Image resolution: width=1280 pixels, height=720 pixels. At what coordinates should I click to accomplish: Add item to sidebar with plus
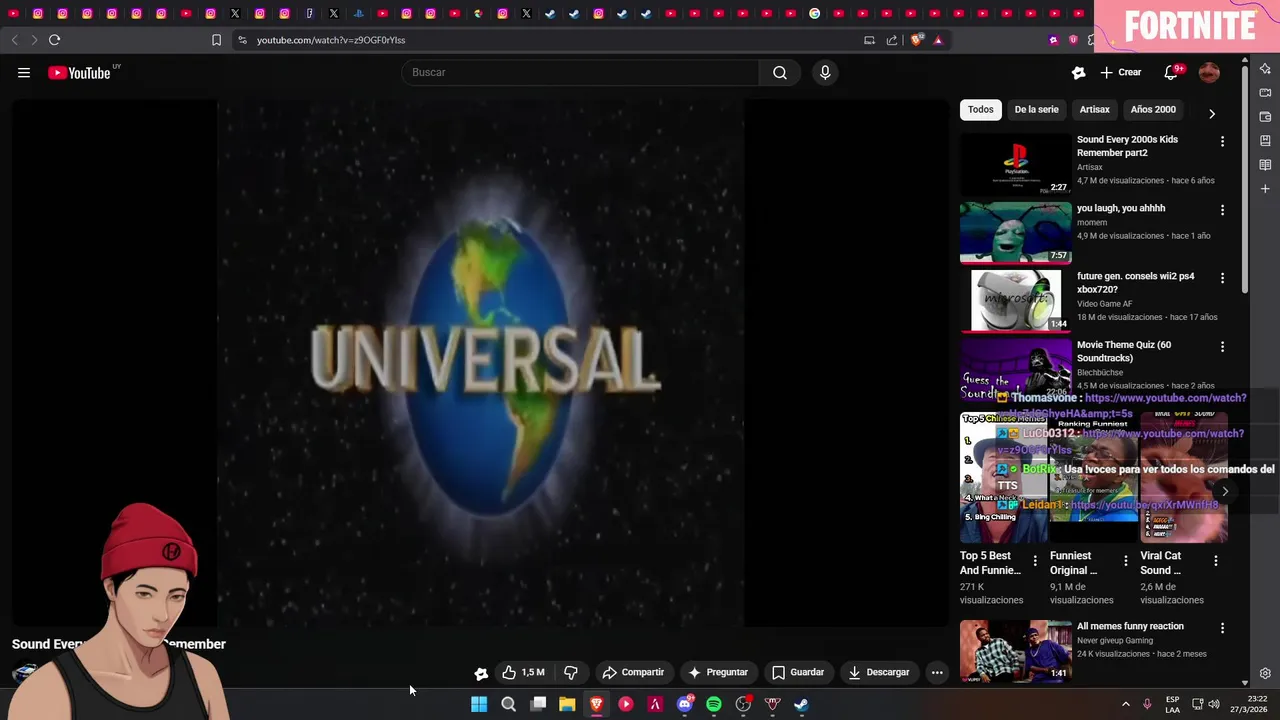pos(1265,189)
